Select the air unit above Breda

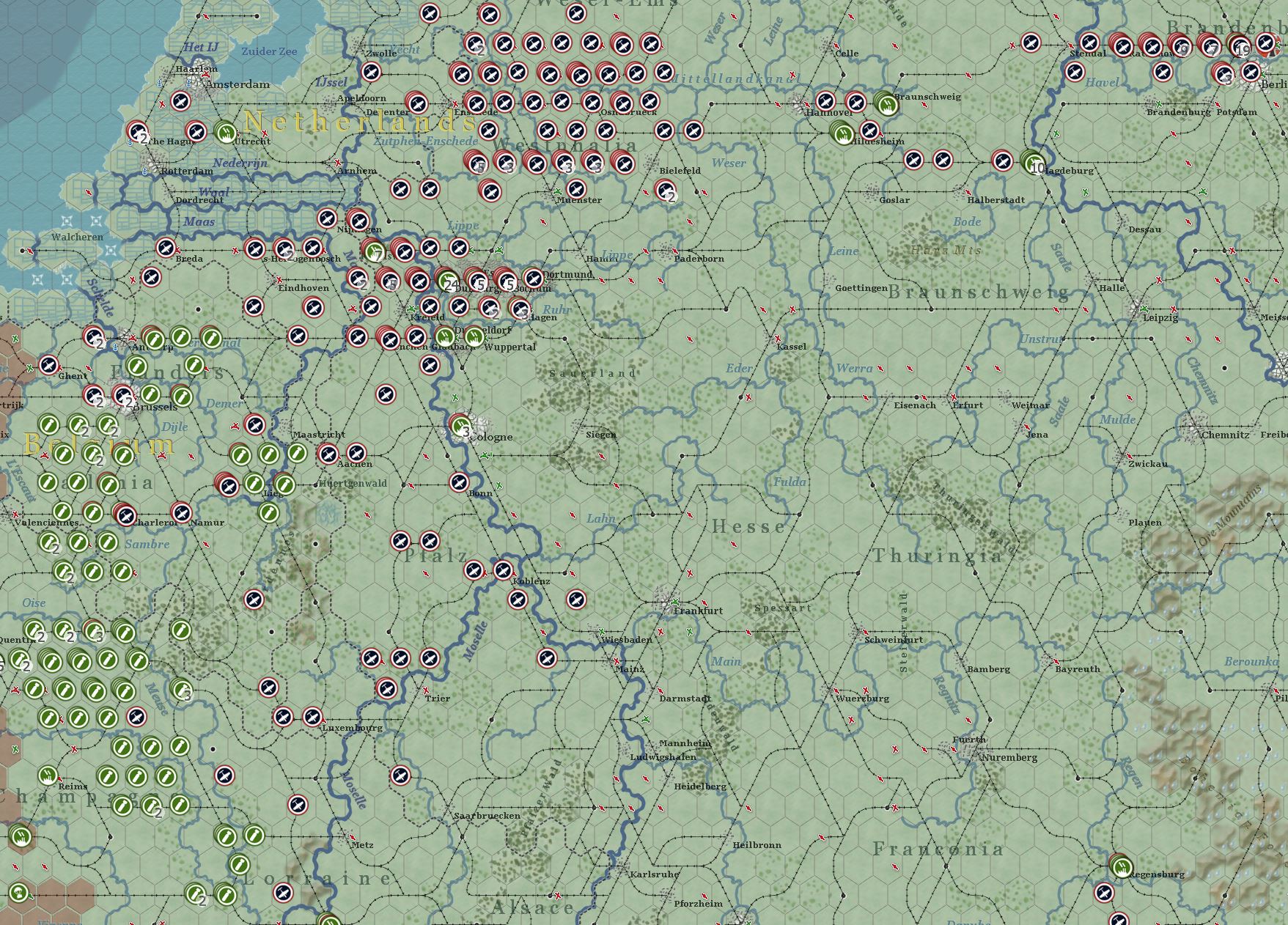166,248
